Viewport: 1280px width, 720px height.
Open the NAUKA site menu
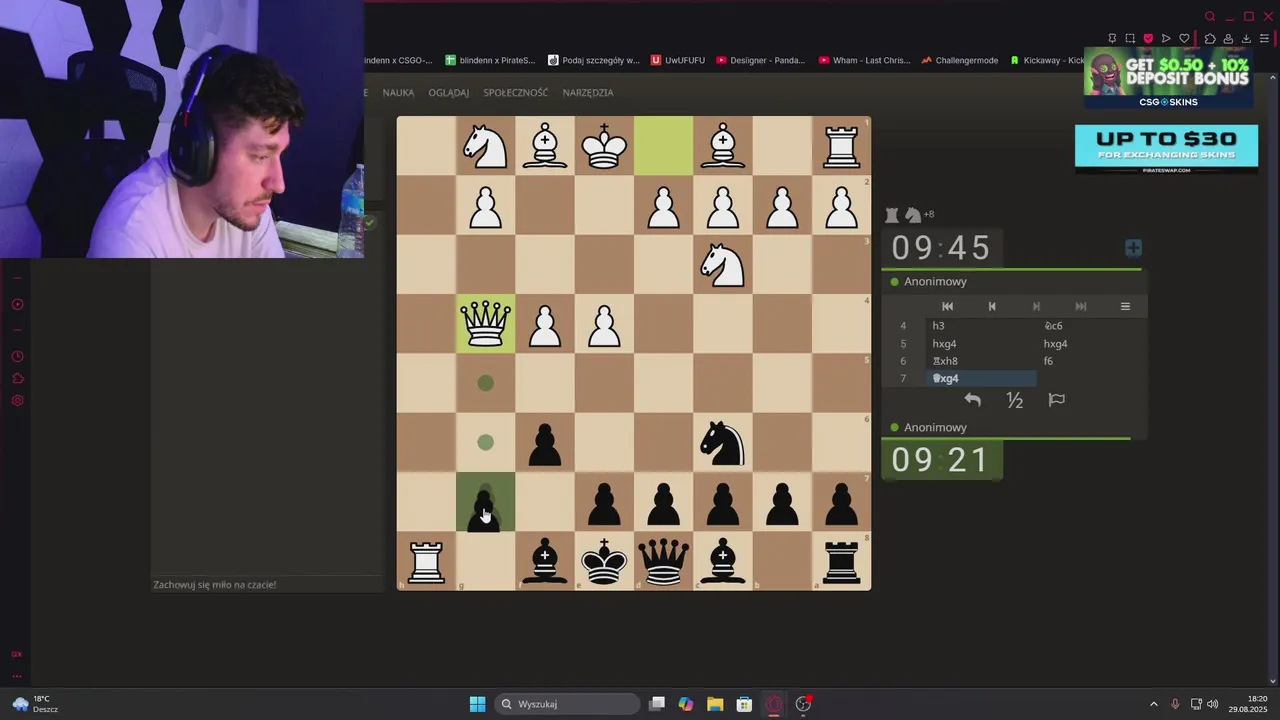tap(398, 93)
